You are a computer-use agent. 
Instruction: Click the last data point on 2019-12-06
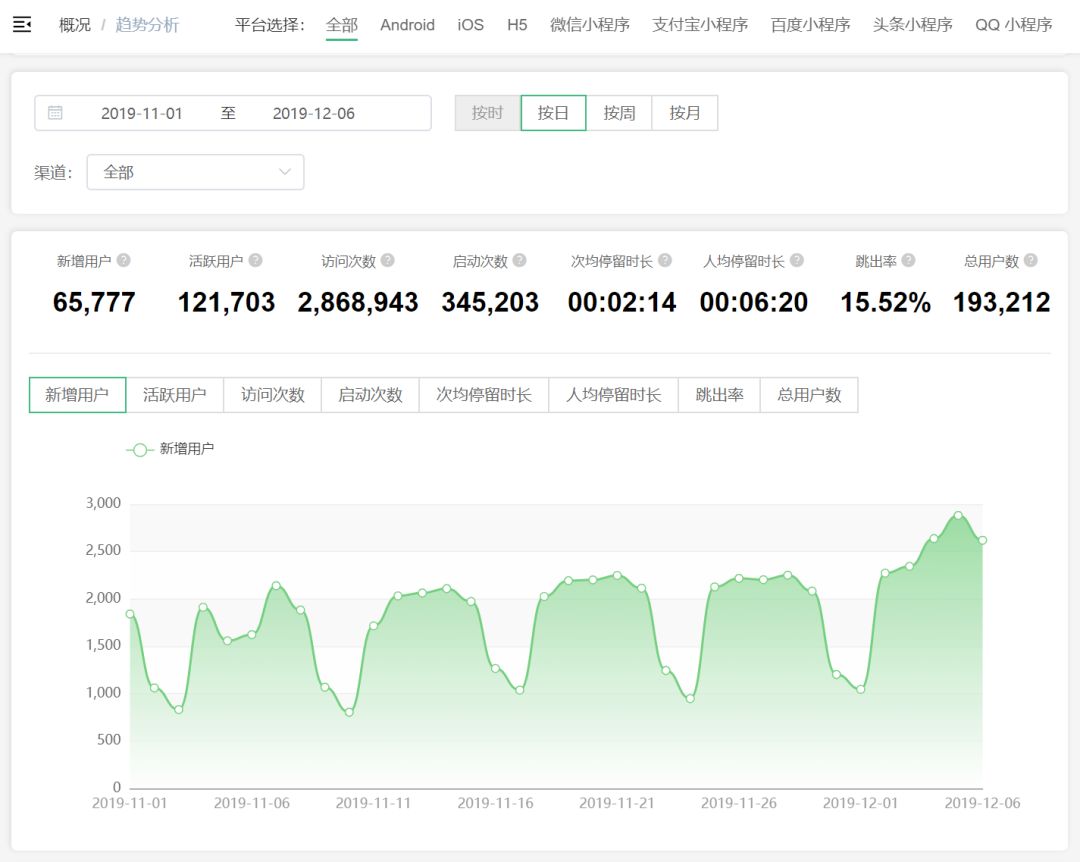[982, 540]
